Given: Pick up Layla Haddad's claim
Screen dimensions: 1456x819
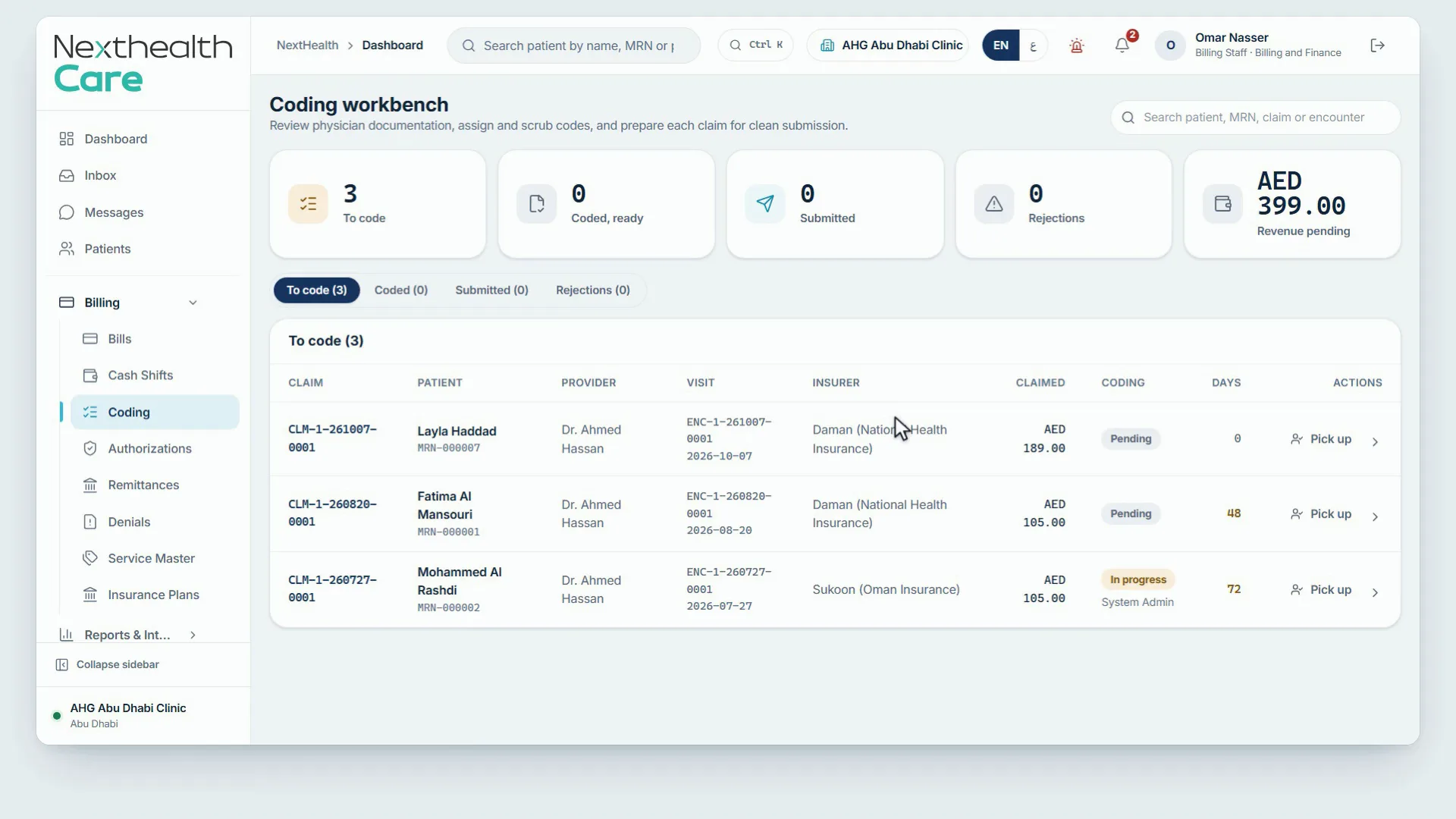Looking at the screenshot, I should click(x=1321, y=439).
